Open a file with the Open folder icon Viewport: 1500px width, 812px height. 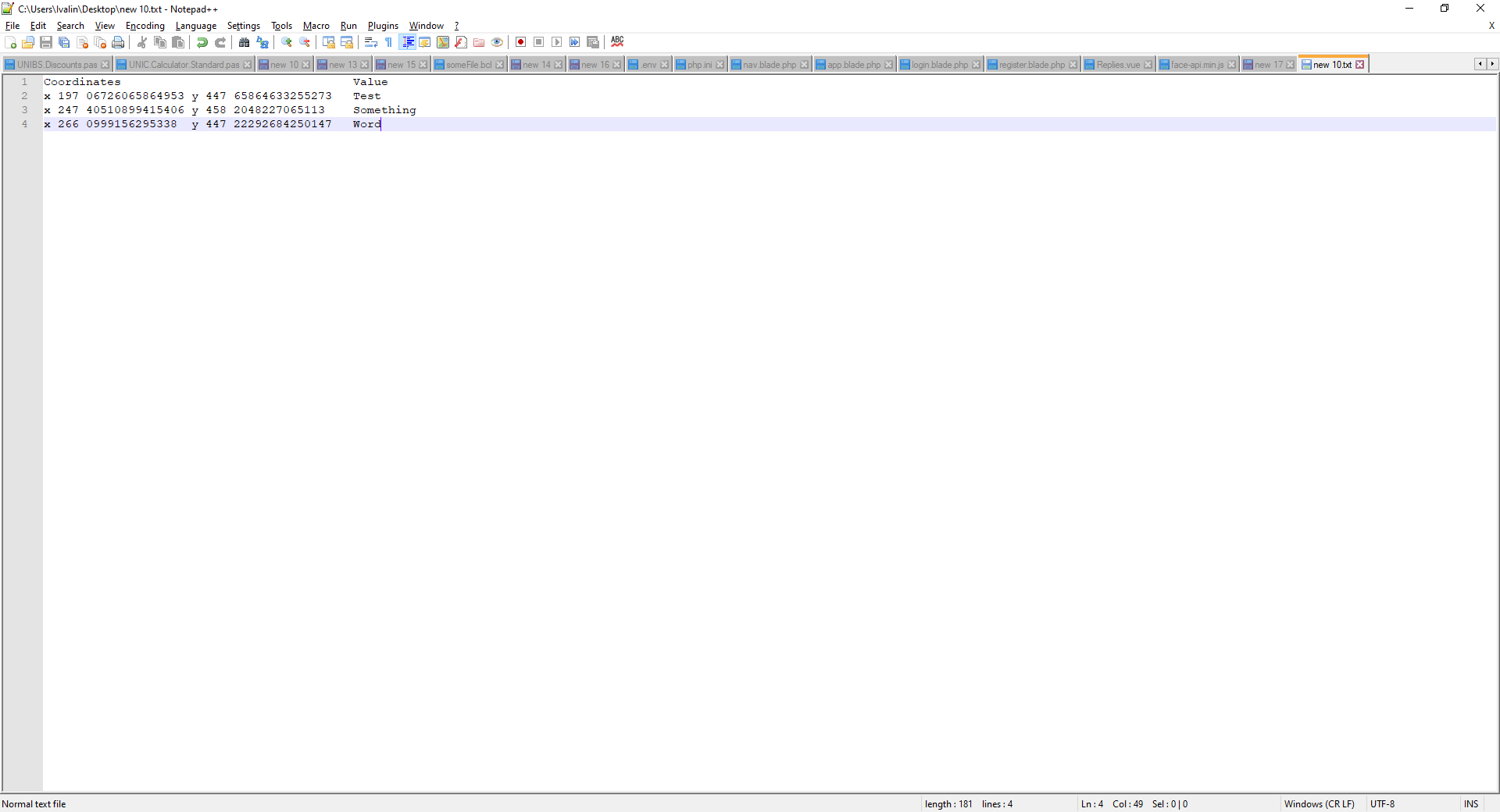[28, 43]
